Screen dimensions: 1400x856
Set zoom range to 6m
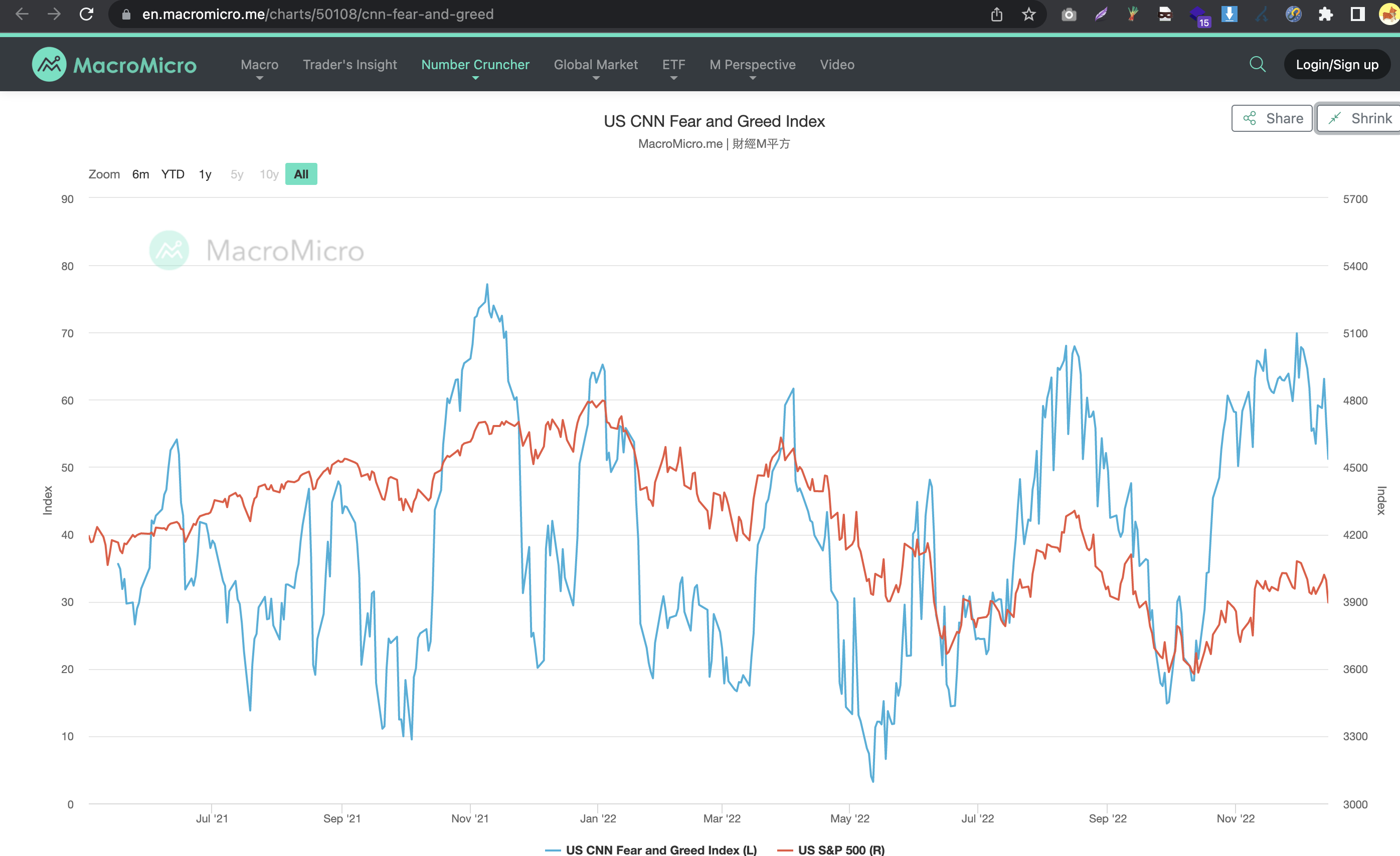pos(140,174)
